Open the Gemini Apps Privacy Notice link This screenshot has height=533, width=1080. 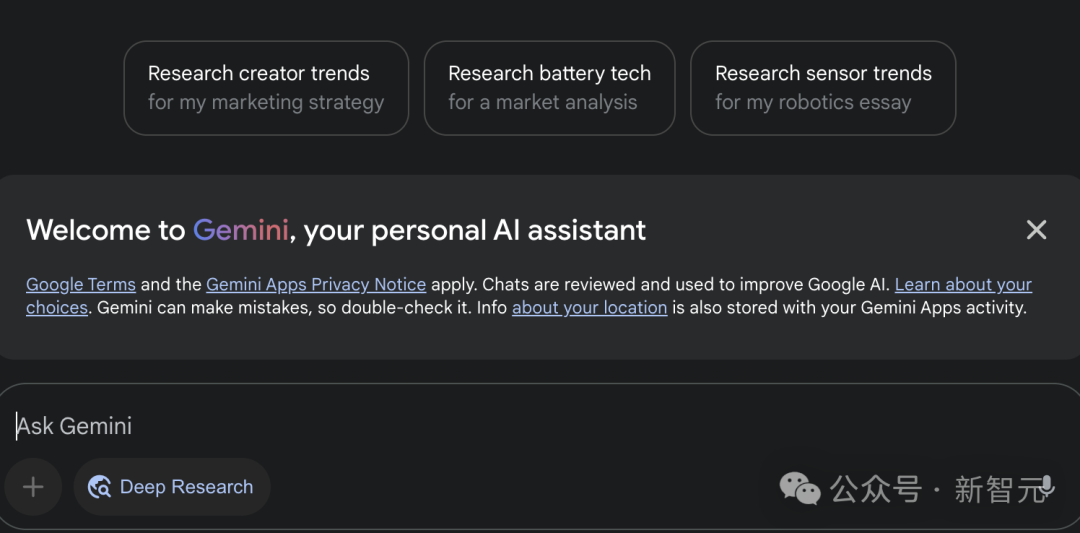[316, 284]
